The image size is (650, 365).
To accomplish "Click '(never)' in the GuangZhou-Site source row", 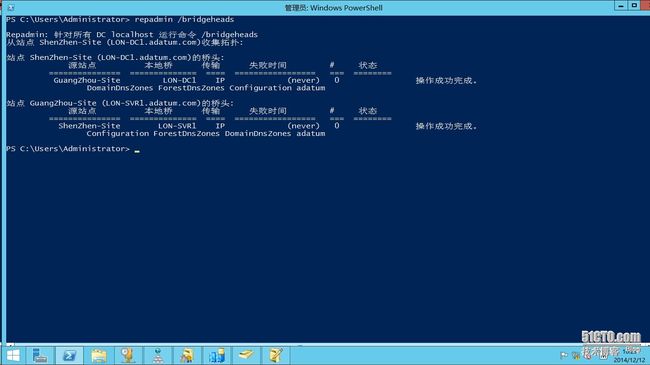I will click(x=303, y=80).
